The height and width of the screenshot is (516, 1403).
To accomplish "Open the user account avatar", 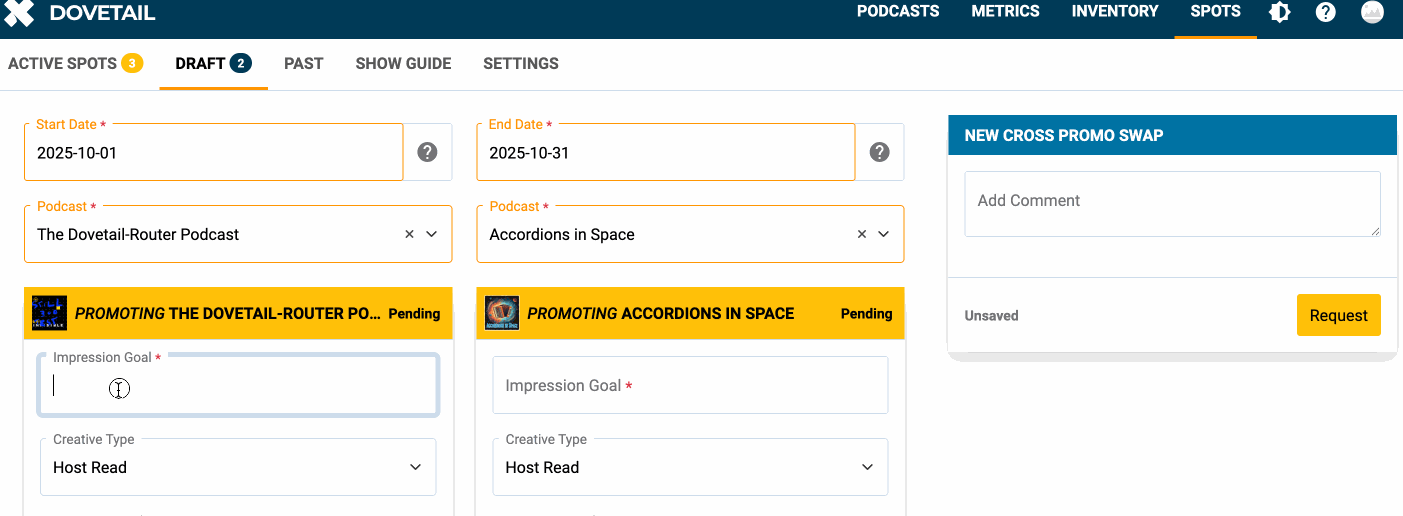I will click(1372, 13).
